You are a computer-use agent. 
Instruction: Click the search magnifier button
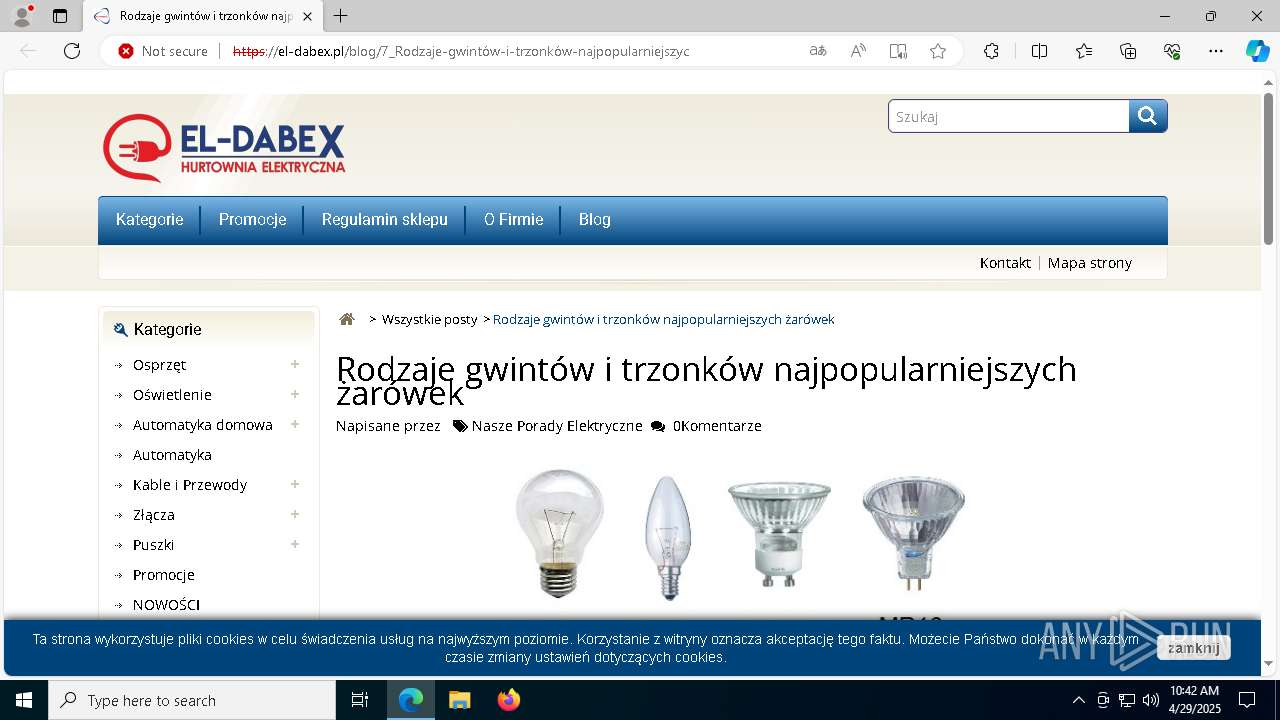point(1148,116)
